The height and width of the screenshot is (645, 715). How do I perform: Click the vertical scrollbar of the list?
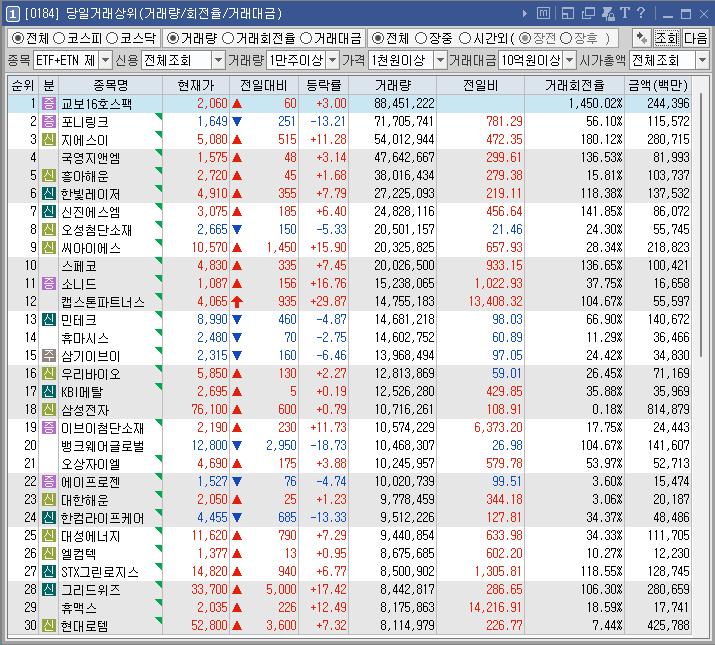pos(701,226)
